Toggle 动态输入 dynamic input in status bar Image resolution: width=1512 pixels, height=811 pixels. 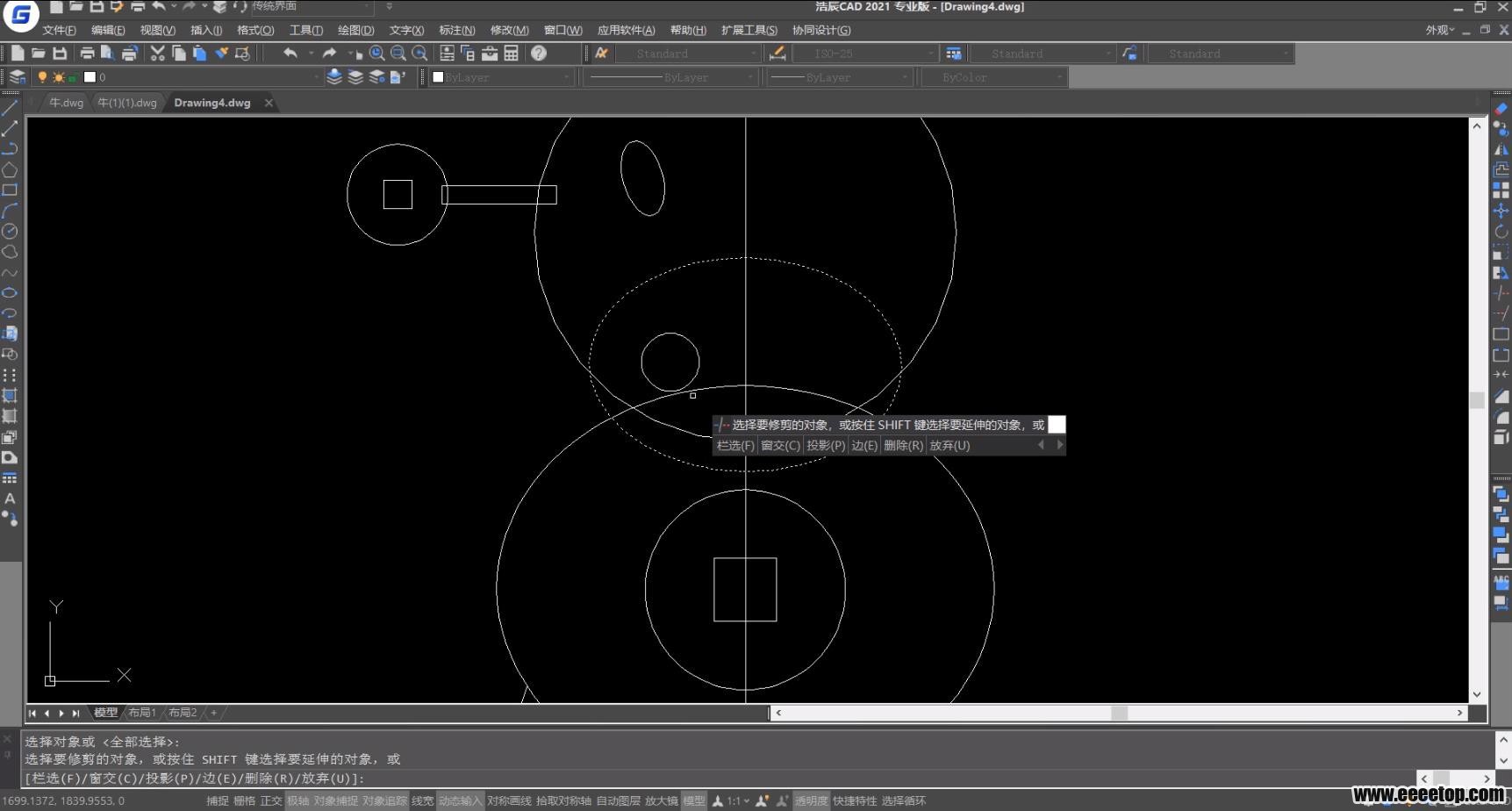coord(460,800)
